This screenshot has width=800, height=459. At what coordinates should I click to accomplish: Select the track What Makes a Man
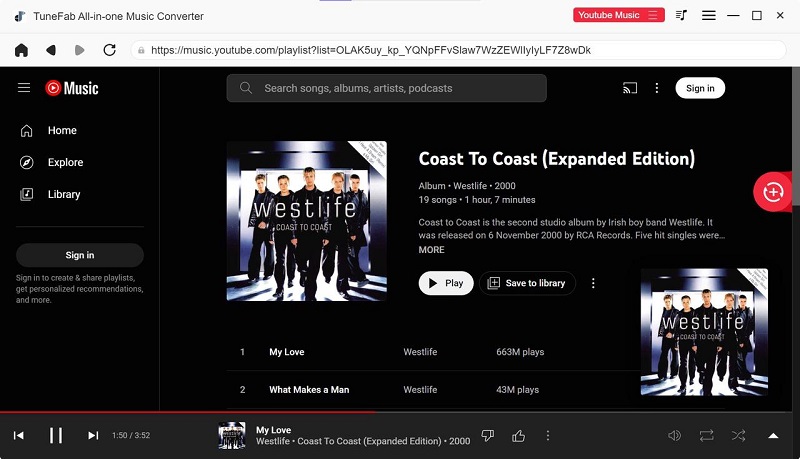pyautogui.click(x=309, y=390)
